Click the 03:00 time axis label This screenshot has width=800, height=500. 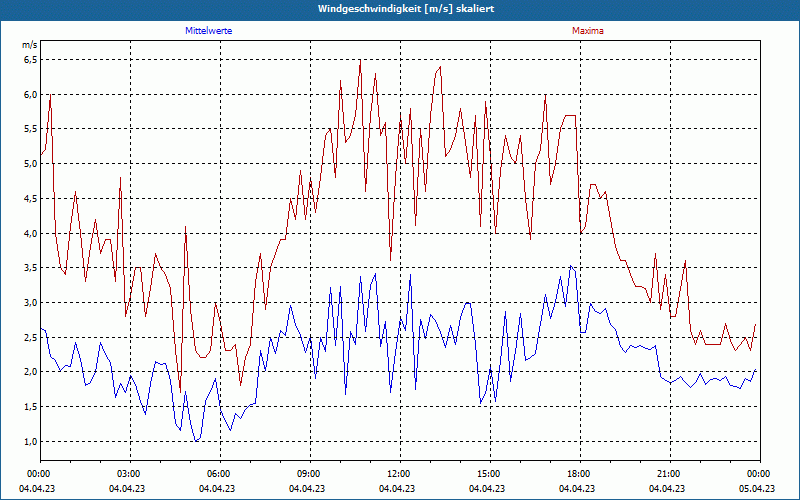point(130,474)
